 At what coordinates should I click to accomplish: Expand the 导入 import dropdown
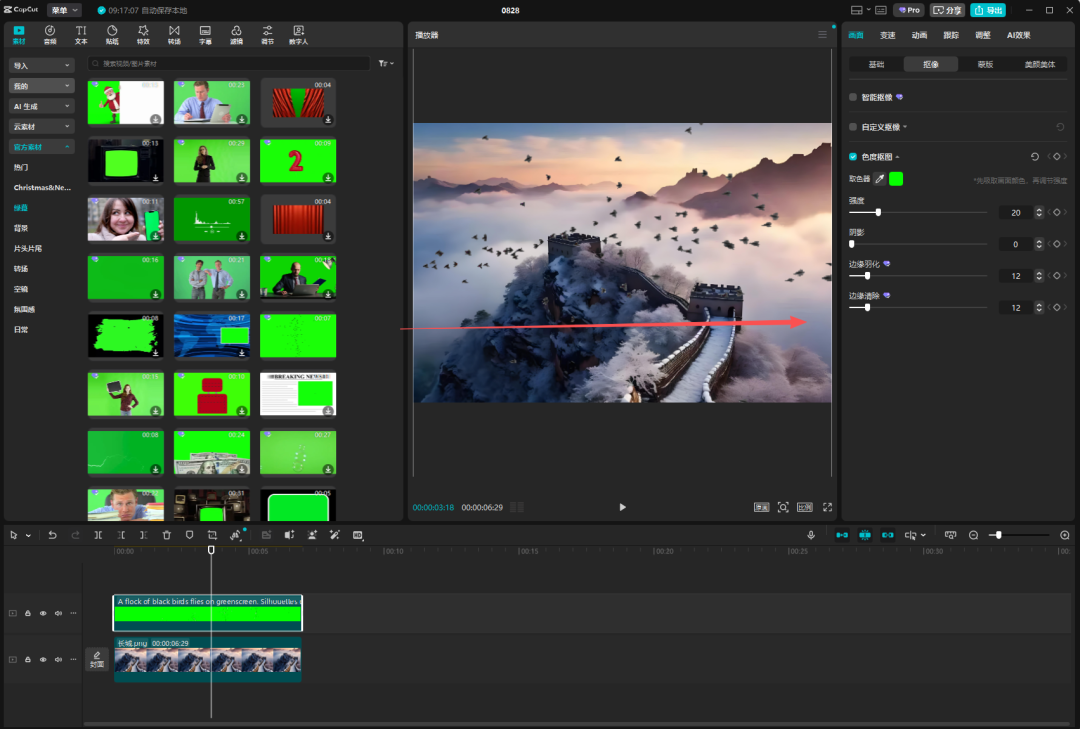click(42, 65)
